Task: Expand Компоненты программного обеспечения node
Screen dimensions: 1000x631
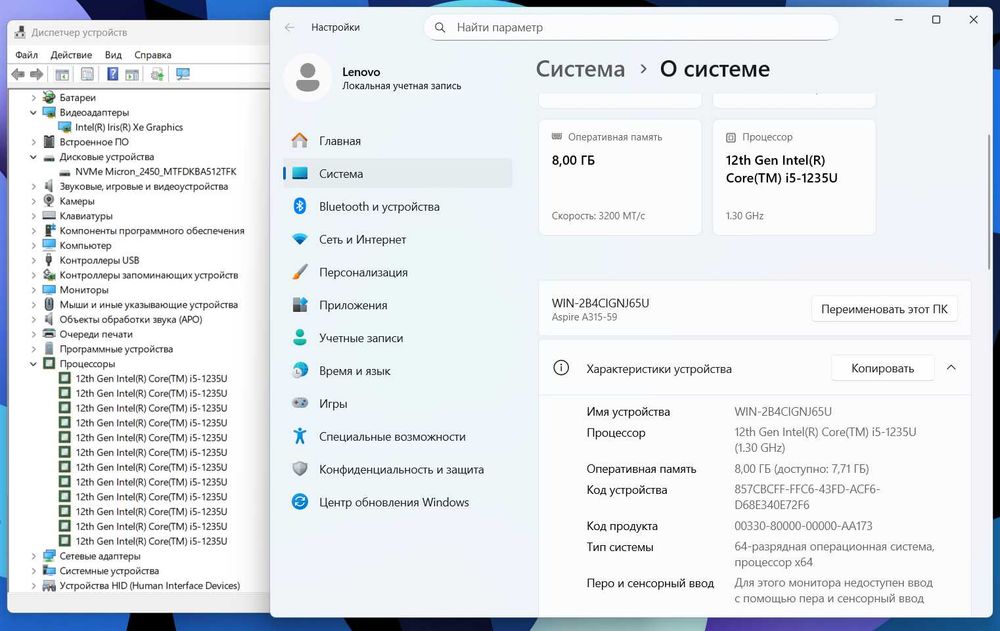Action: 34,231
